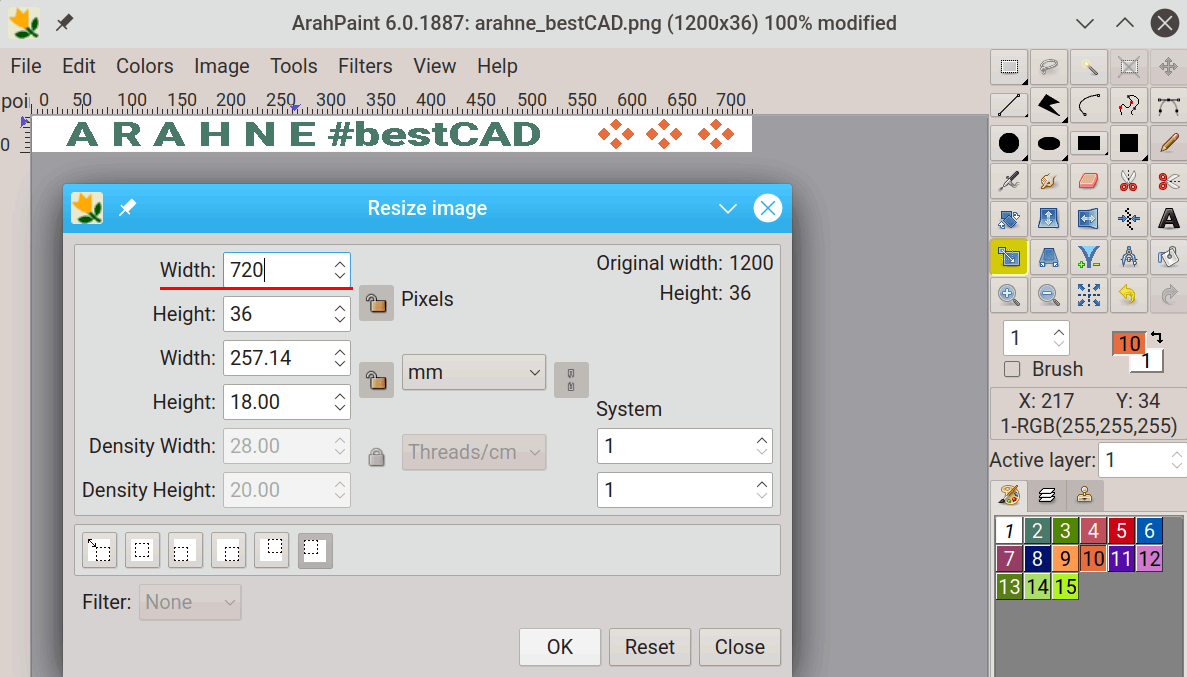1187x677 pixels.
Task: Pick lime green color swatch 15
Action: tap(1065, 587)
